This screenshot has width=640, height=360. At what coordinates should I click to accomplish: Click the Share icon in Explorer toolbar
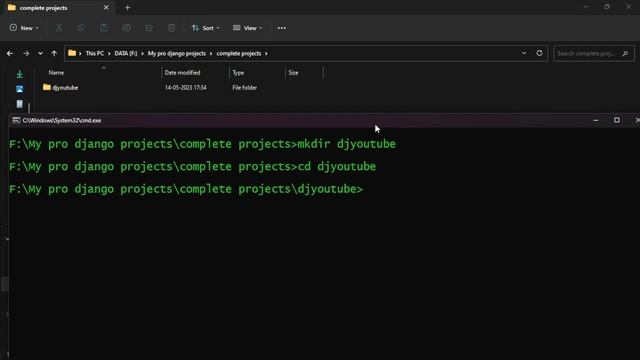149,28
